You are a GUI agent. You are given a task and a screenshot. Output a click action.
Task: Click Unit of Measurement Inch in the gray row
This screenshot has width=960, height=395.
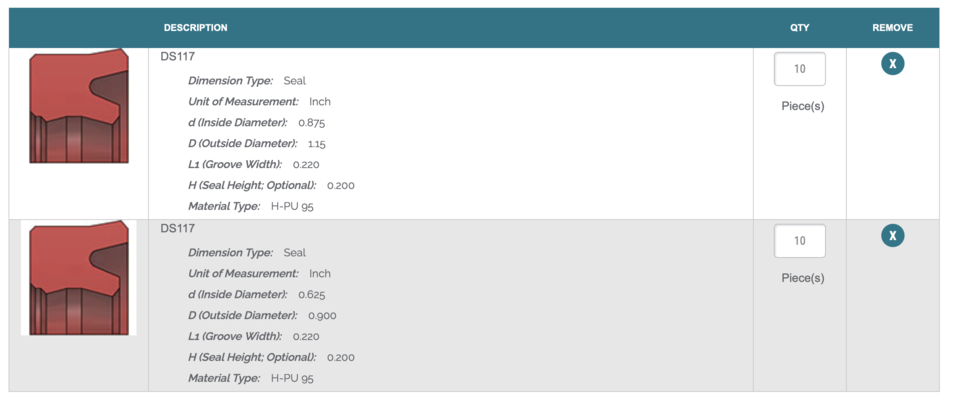click(259, 274)
